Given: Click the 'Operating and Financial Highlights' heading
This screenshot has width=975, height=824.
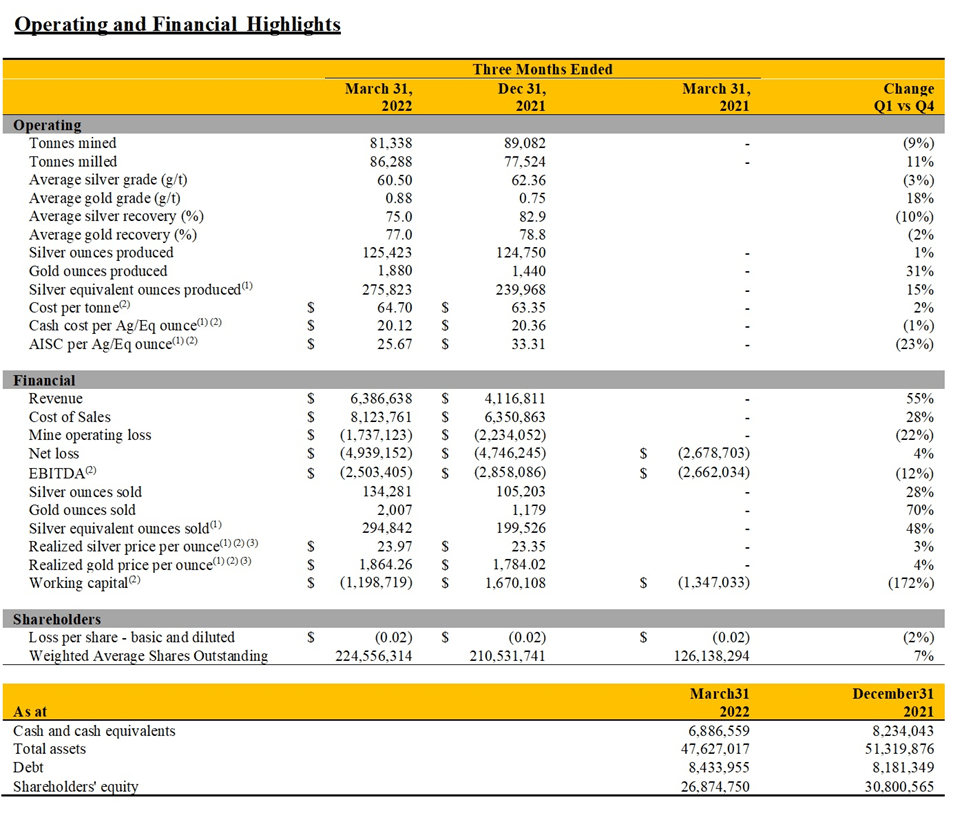Looking at the screenshot, I should 177,24.
